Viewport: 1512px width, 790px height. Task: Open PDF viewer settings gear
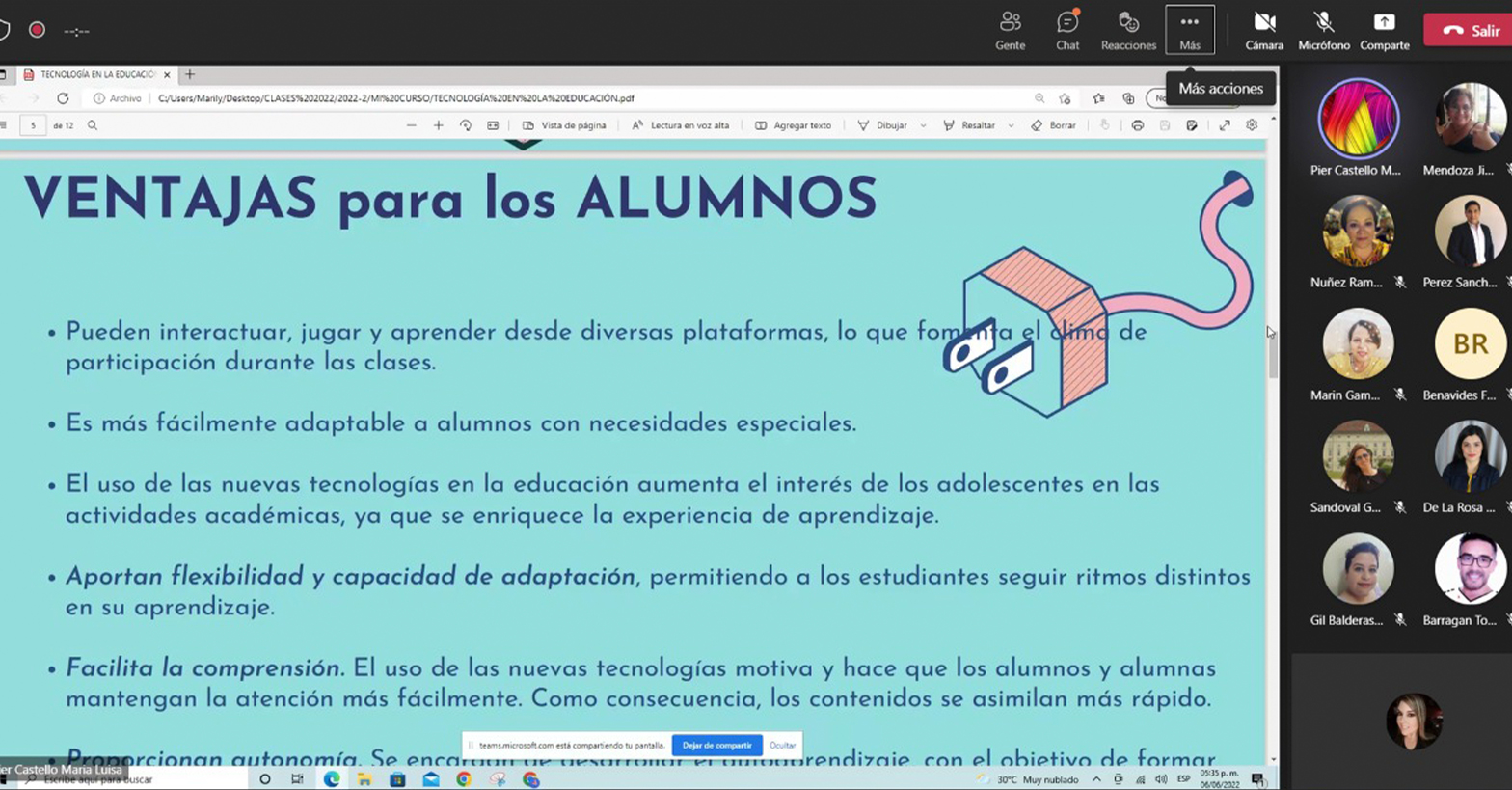[x=1252, y=125]
